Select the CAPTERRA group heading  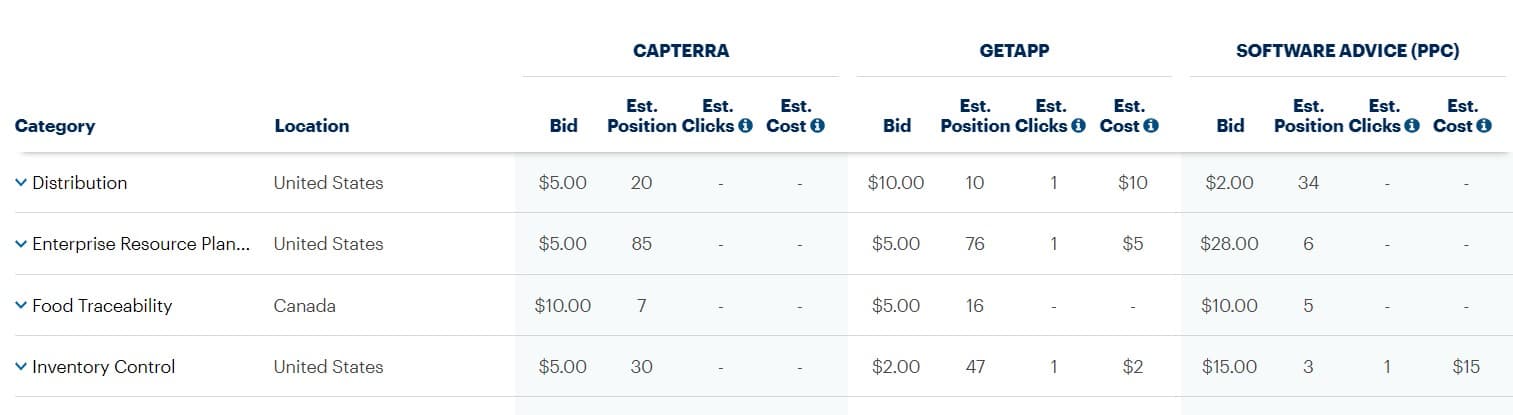681,51
